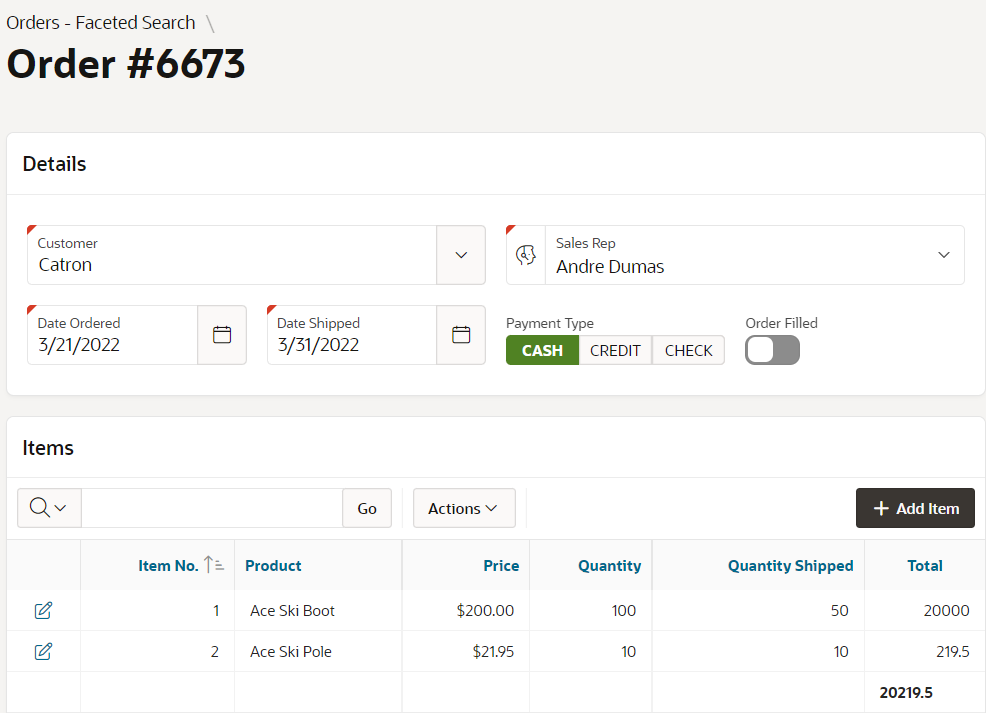Choose CASH payment type
The width and height of the screenshot is (986, 713).
coord(542,350)
